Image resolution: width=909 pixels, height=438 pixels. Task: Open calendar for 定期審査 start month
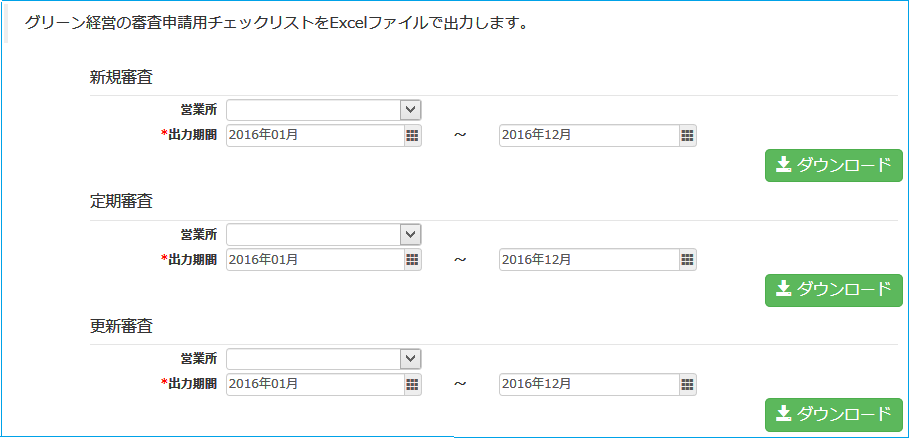click(412, 260)
